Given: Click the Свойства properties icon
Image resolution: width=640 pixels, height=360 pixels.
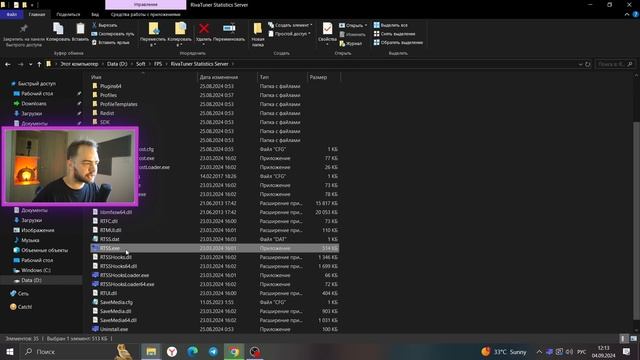Looking at the screenshot, I should (327, 29).
